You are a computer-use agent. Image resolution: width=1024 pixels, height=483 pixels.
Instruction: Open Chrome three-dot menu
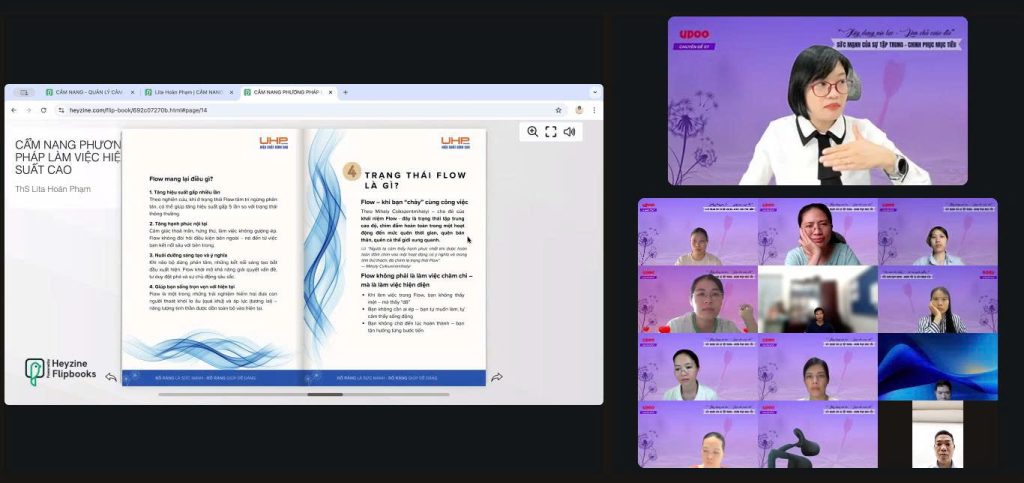coord(594,110)
